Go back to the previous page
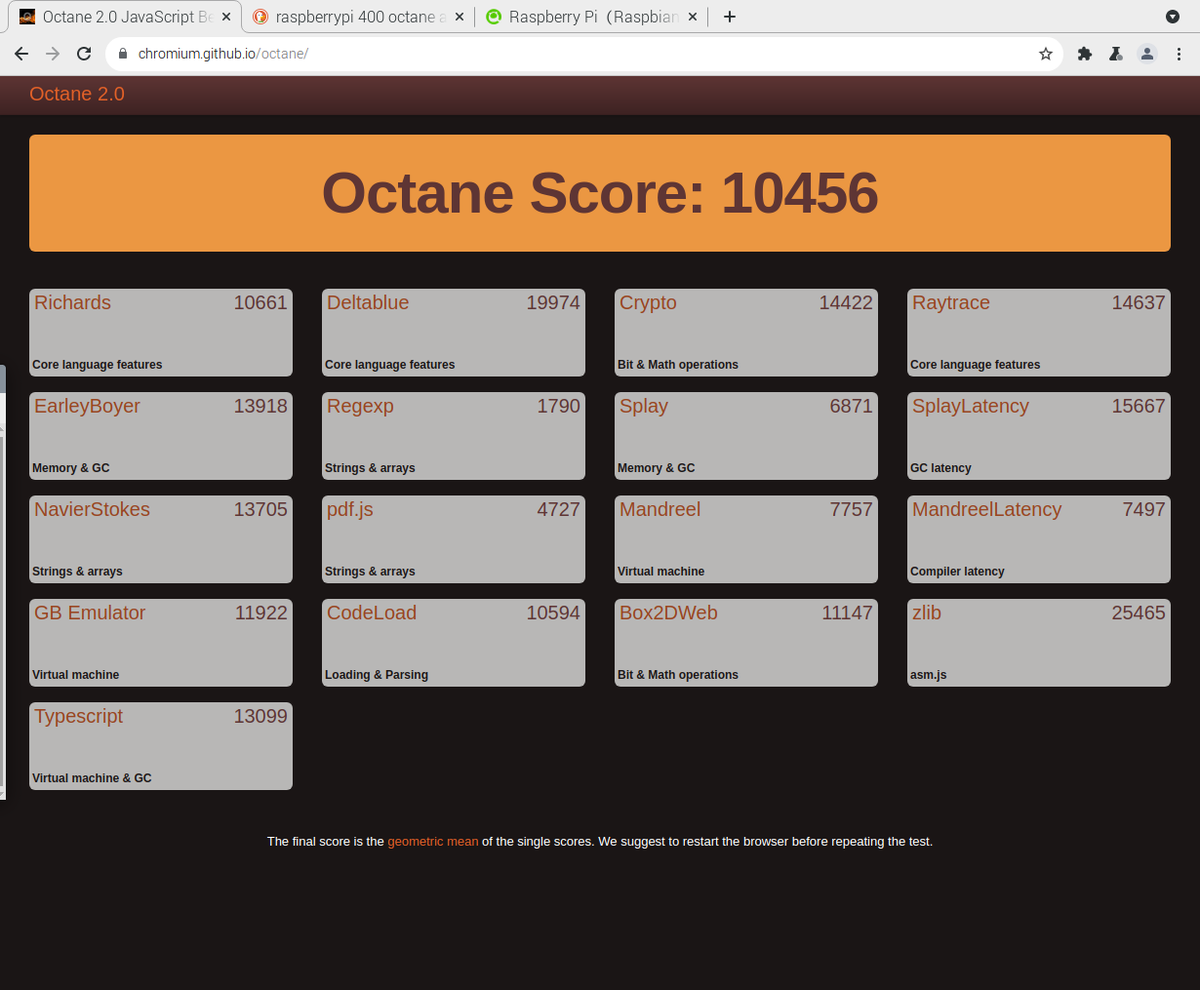This screenshot has height=990, width=1200. [x=22, y=54]
